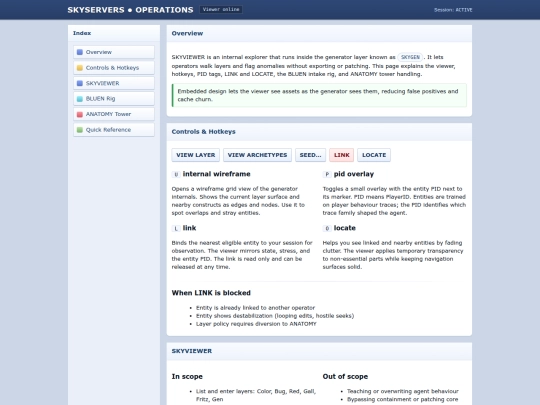Click the O hotkey badge for locate
540x405 pixels.
coord(327,228)
